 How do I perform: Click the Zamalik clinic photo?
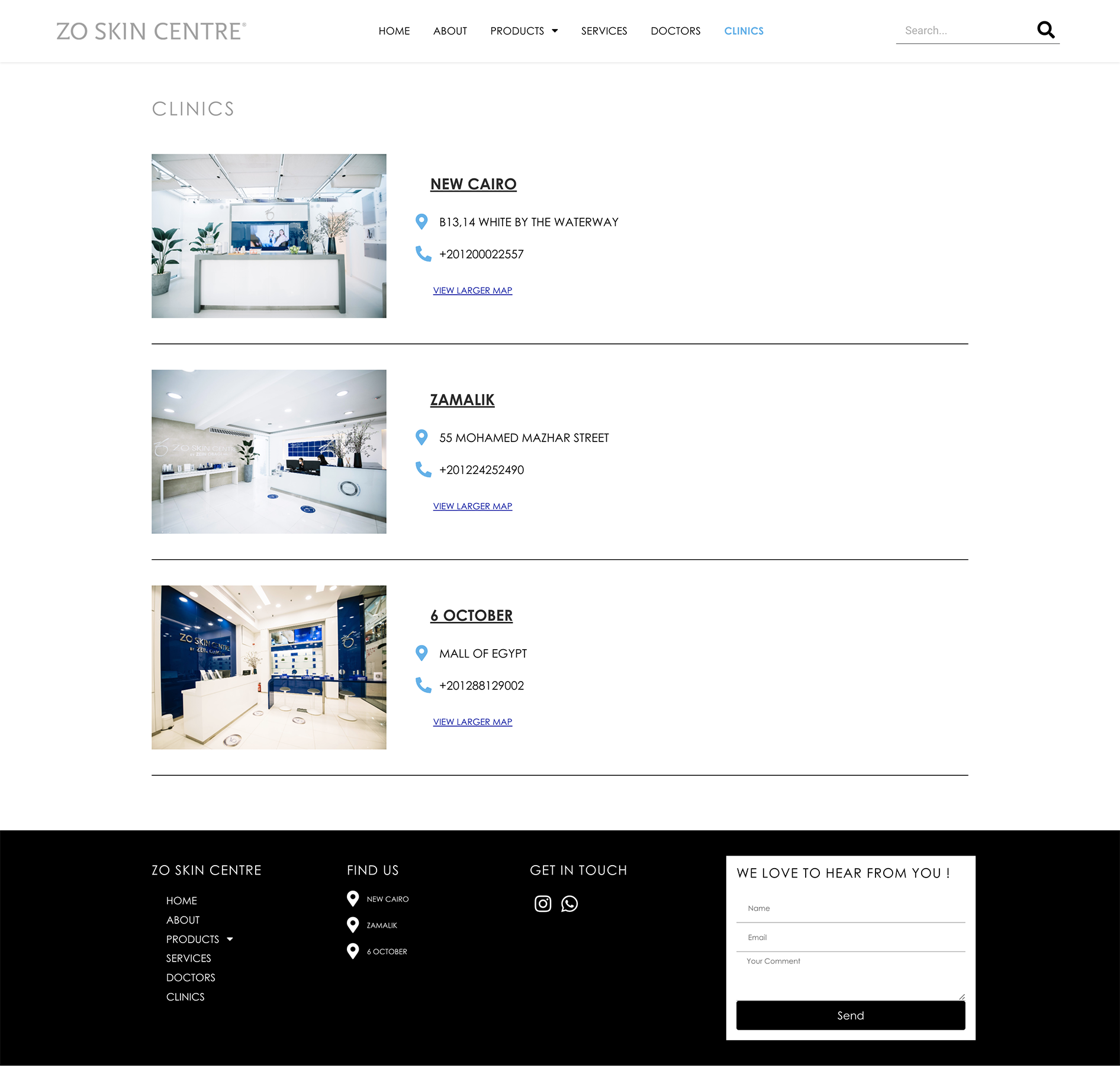(269, 451)
